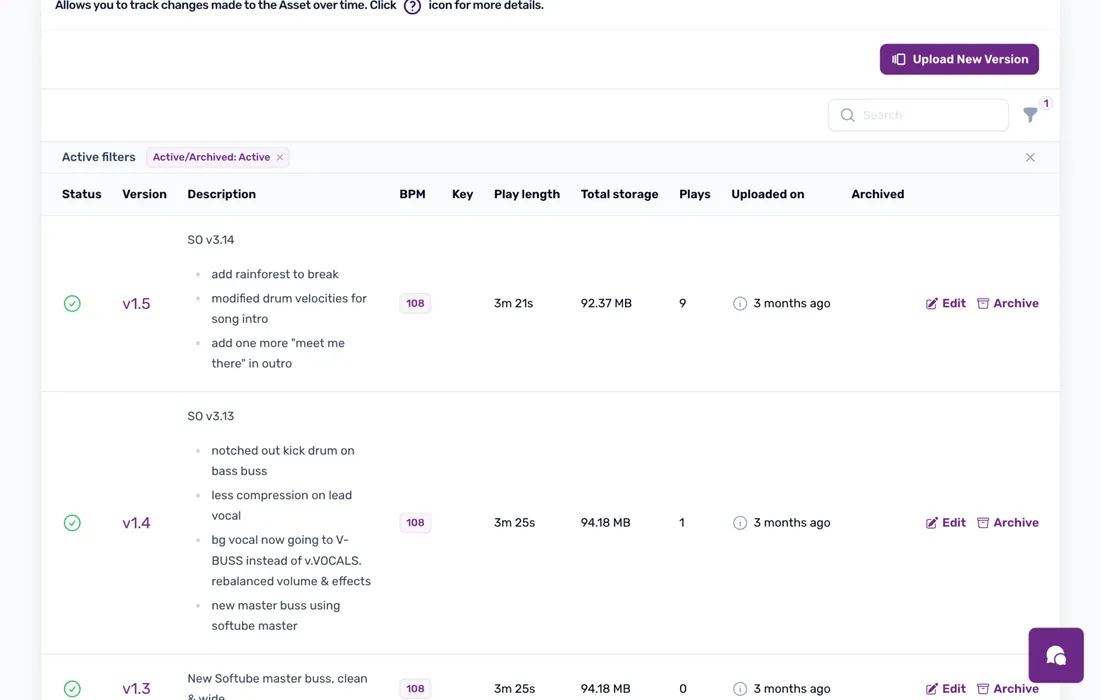Viewport: 1101px width, 700px height.
Task: Close the Active filters bar
Action: [x=1030, y=158]
